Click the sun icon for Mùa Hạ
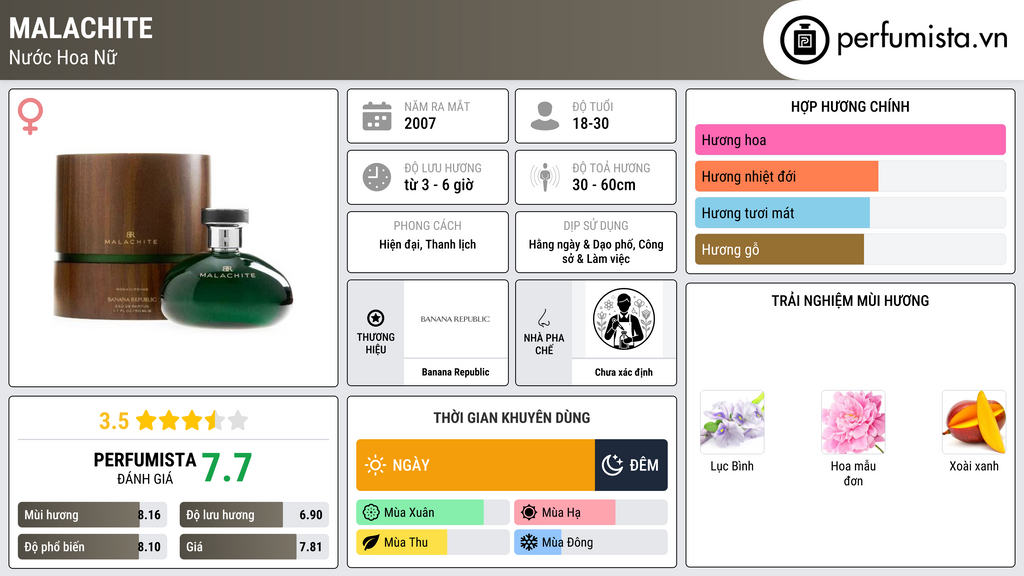 tap(529, 513)
